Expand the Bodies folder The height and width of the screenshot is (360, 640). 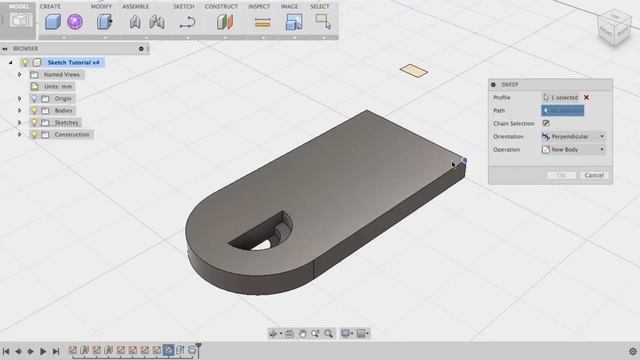(x=19, y=111)
